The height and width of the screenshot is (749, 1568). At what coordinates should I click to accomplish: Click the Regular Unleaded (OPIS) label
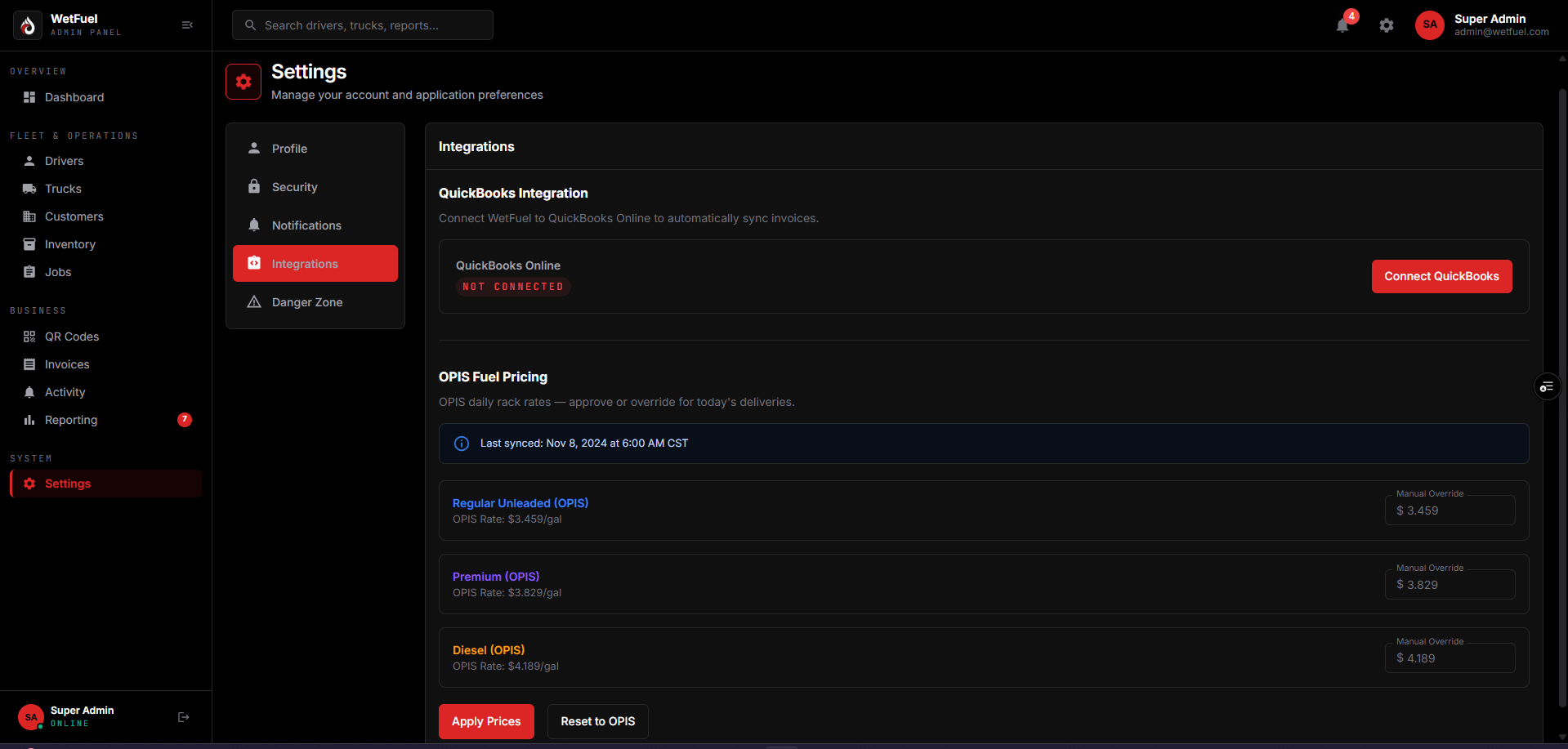point(520,503)
